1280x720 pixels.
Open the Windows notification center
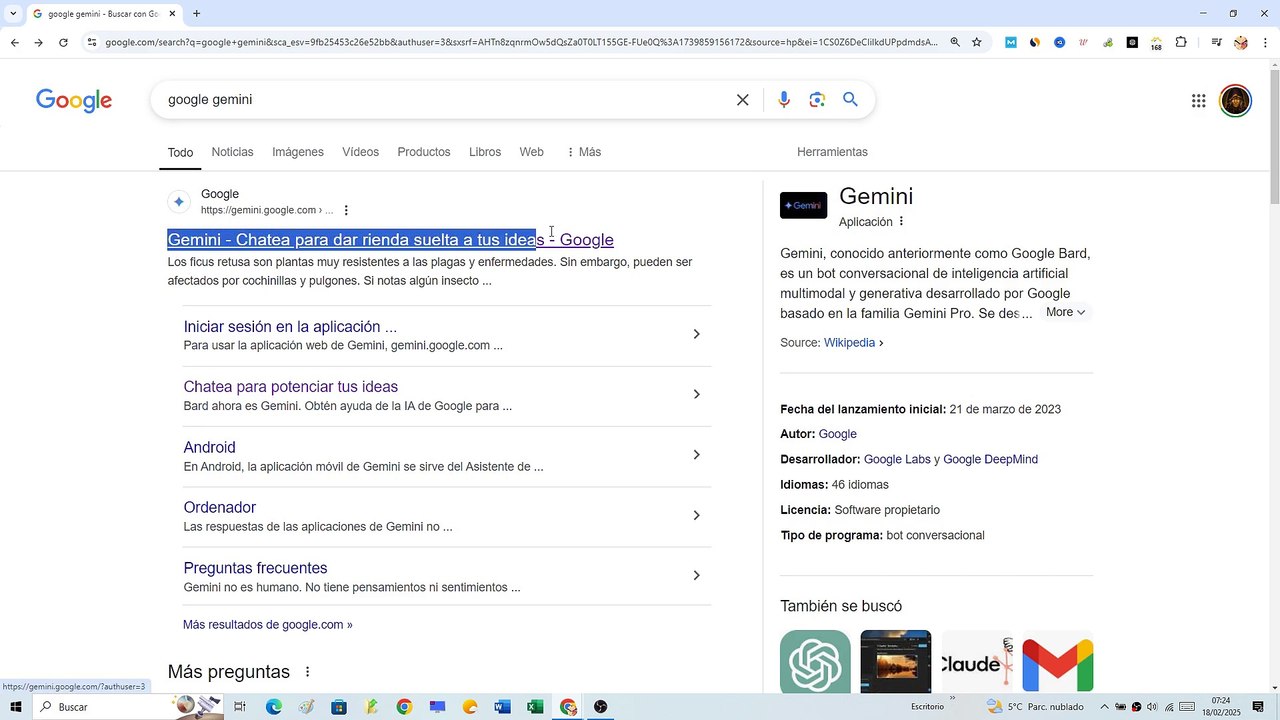tap(1258, 707)
